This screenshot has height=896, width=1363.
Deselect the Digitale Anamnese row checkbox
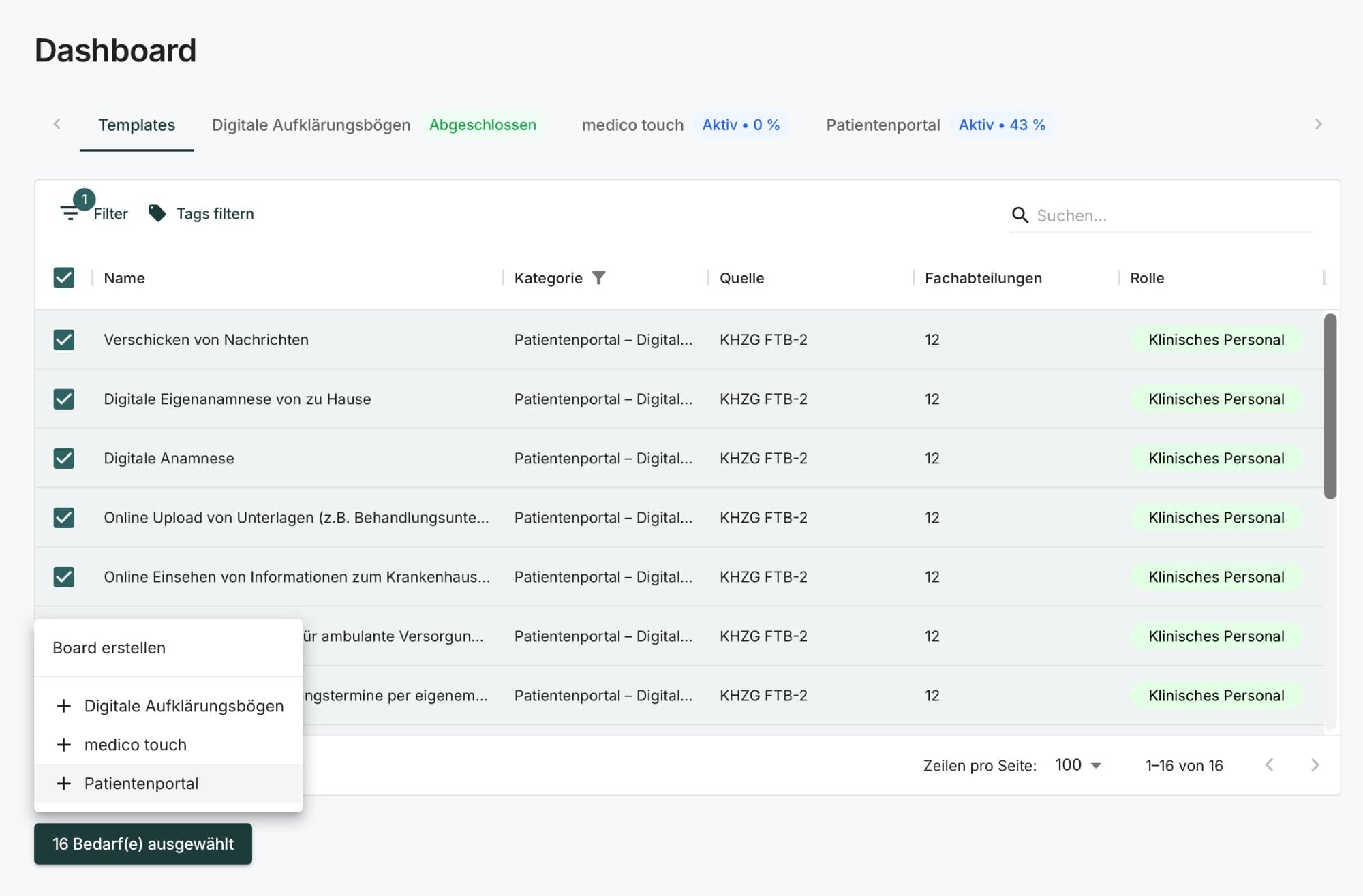pos(64,458)
